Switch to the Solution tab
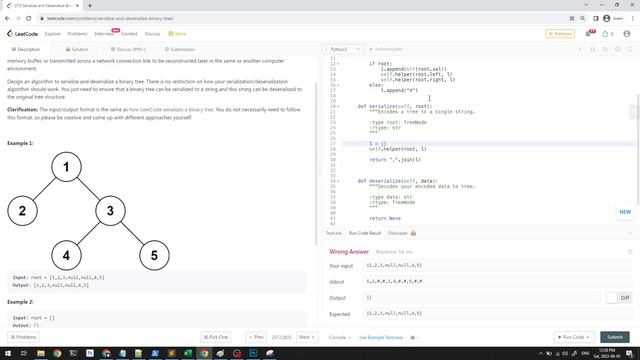Screen dimensions: 640x360 tap(77, 49)
